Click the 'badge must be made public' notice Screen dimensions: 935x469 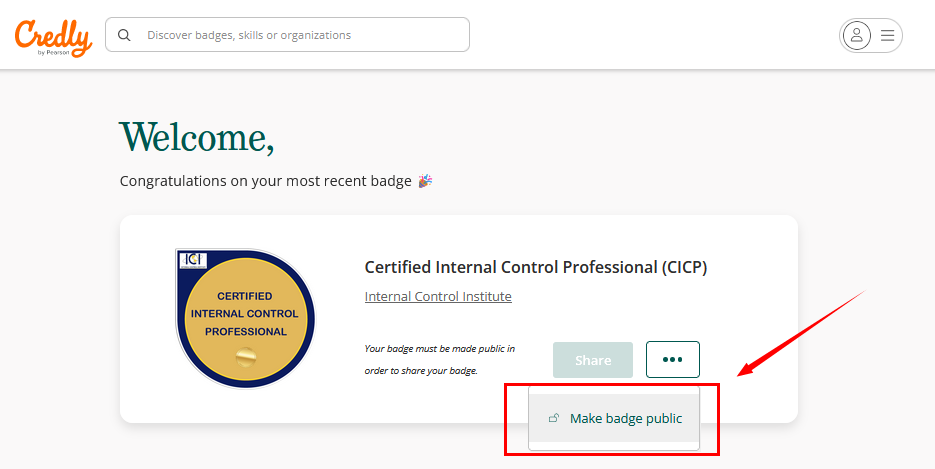439,359
